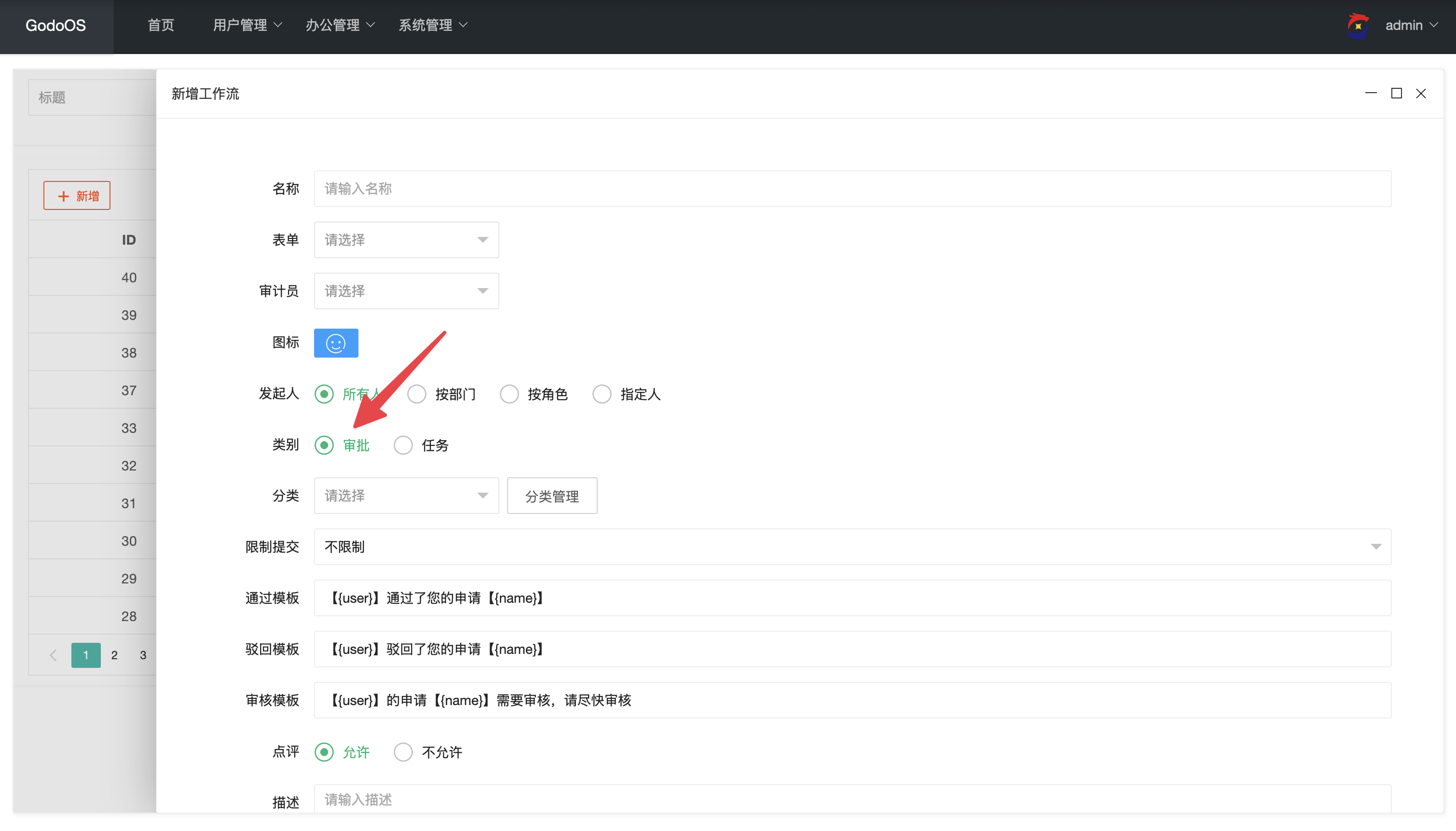Click the admin avatar icon
Image resolution: width=1456 pixels, height=831 pixels.
tap(1358, 25)
